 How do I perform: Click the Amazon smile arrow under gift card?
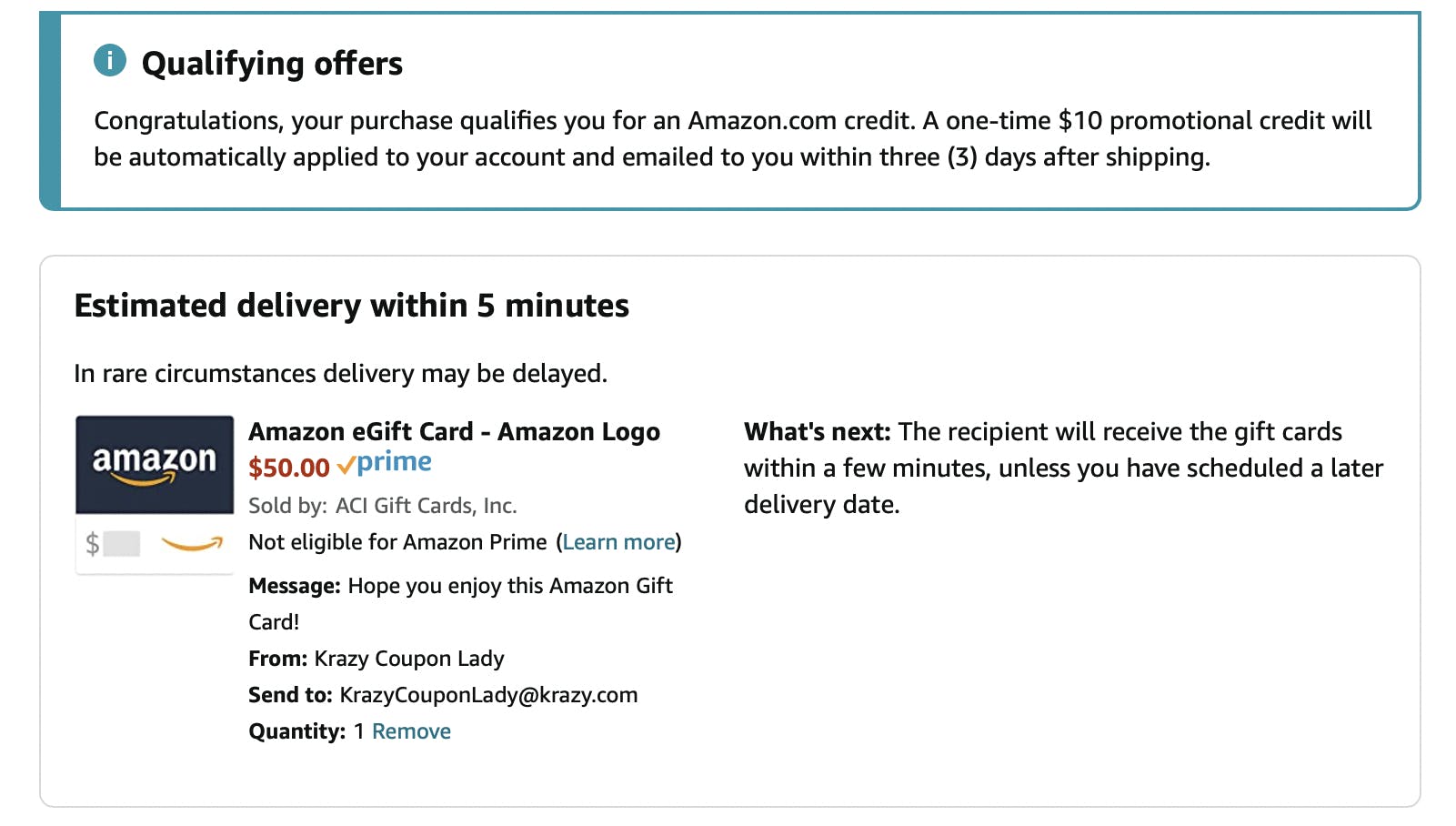pos(192,544)
